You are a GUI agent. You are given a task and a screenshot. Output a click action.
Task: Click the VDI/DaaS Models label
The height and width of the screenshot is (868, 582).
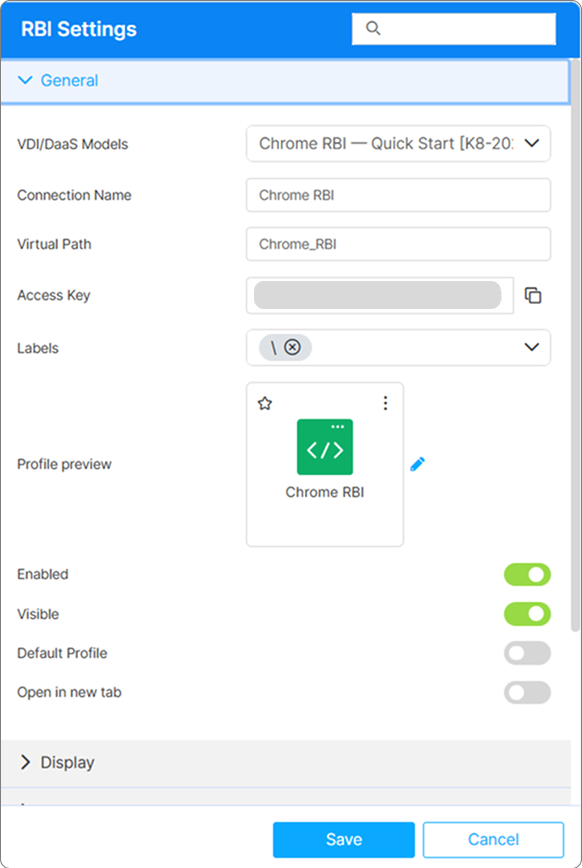click(x=73, y=144)
